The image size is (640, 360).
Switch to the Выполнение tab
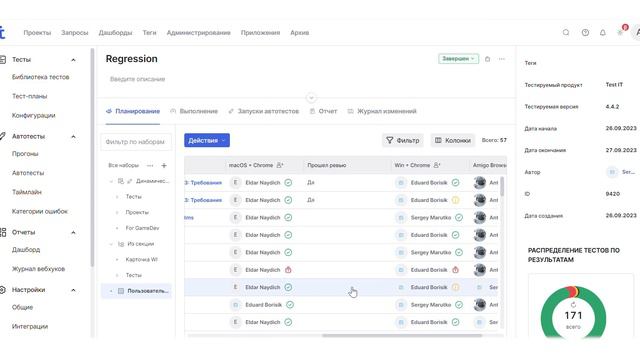point(194,111)
